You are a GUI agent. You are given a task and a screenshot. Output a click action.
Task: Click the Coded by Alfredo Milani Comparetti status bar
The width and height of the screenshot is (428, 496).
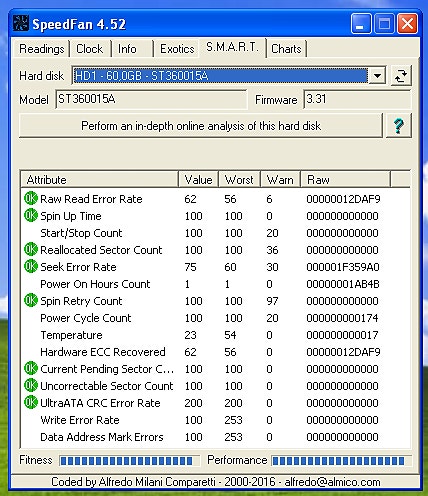click(215, 482)
